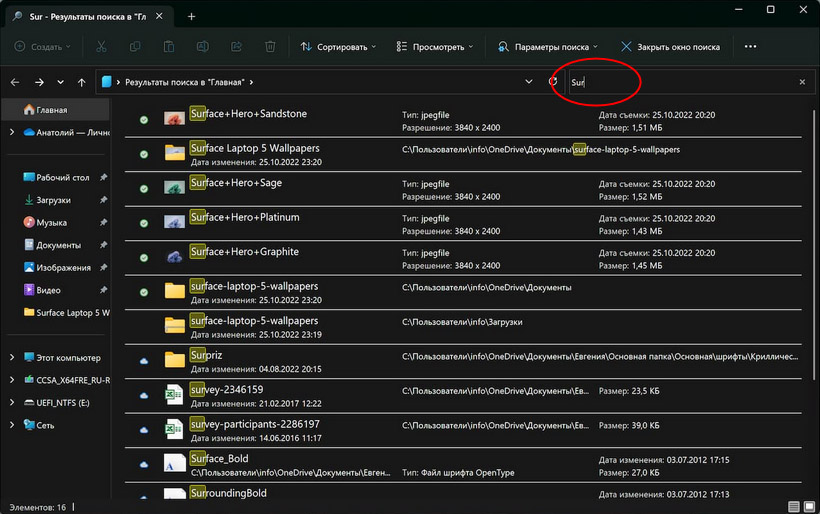820x514 pixels.
Task: Click the Cut scissors icon
Action: (x=101, y=47)
